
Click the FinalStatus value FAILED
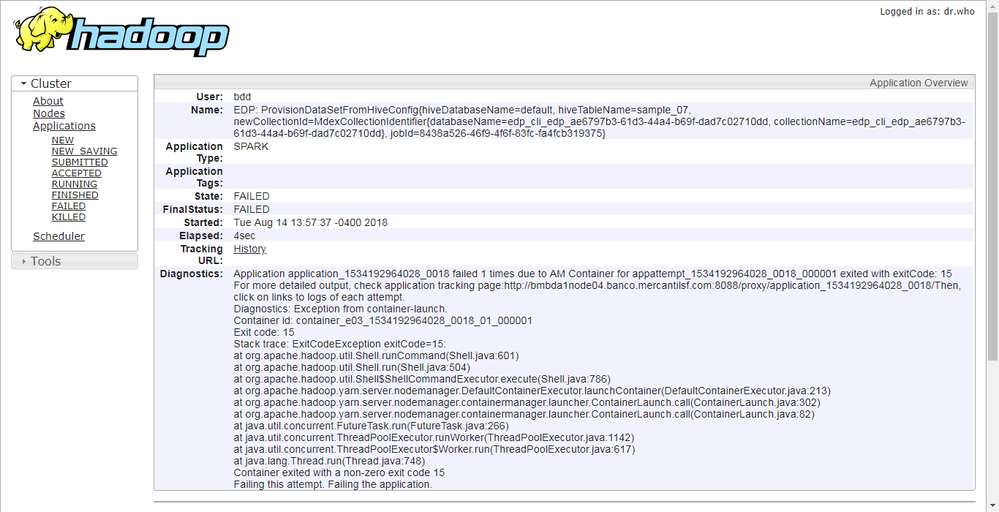[x=252, y=209]
